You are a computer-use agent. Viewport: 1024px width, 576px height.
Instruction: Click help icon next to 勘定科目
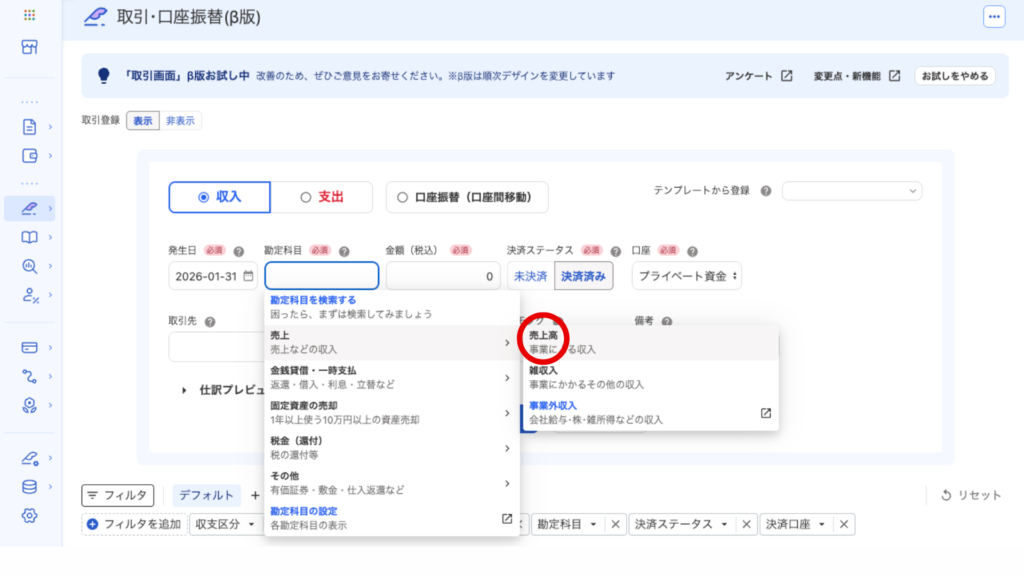tap(344, 252)
